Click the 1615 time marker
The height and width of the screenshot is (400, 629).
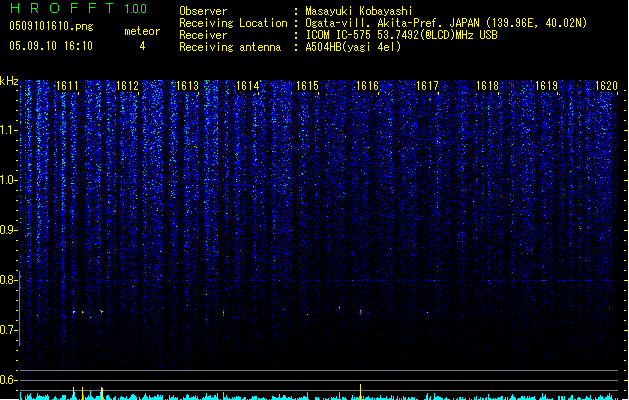[x=307, y=86]
